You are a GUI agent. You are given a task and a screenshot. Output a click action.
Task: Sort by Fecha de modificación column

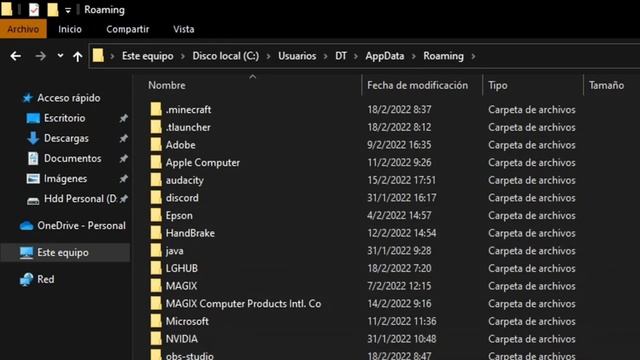(418, 85)
